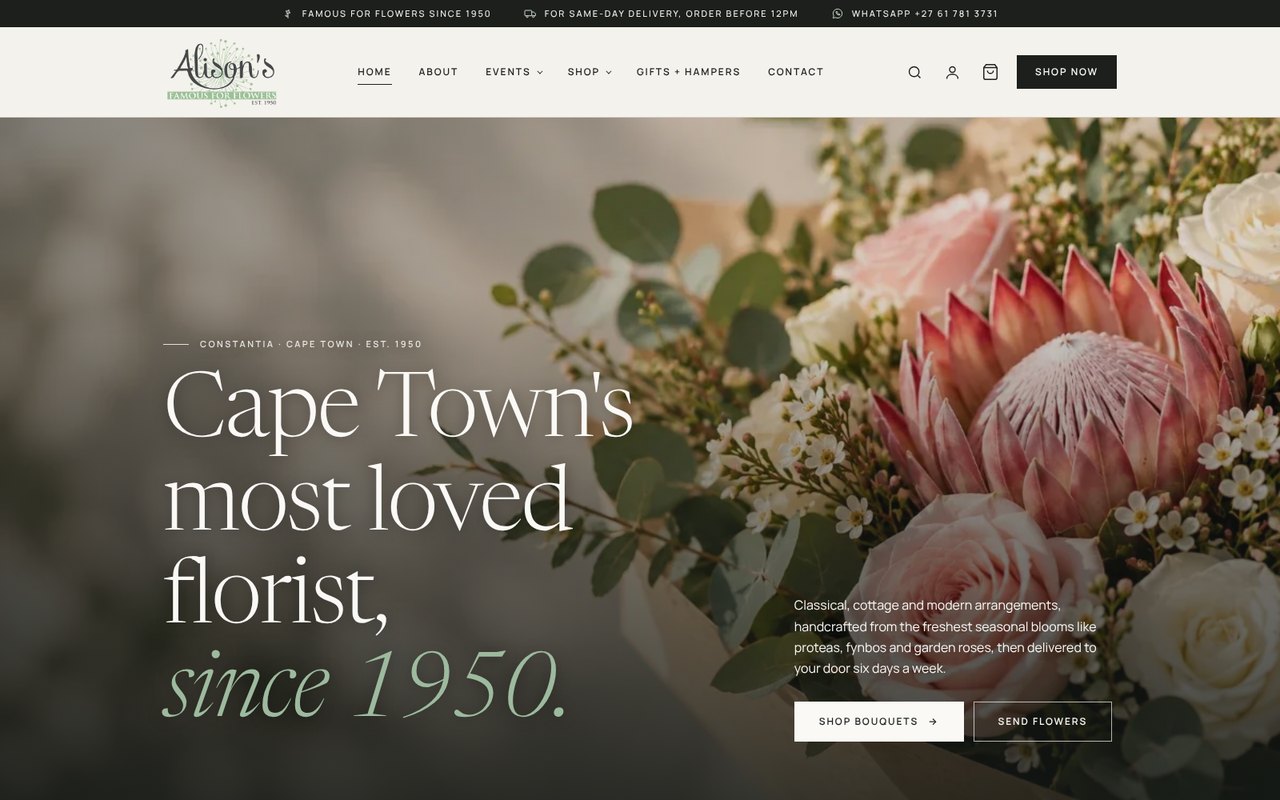The height and width of the screenshot is (800, 1280).
Task: Click the delivery truck icon
Action: (530, 14)
